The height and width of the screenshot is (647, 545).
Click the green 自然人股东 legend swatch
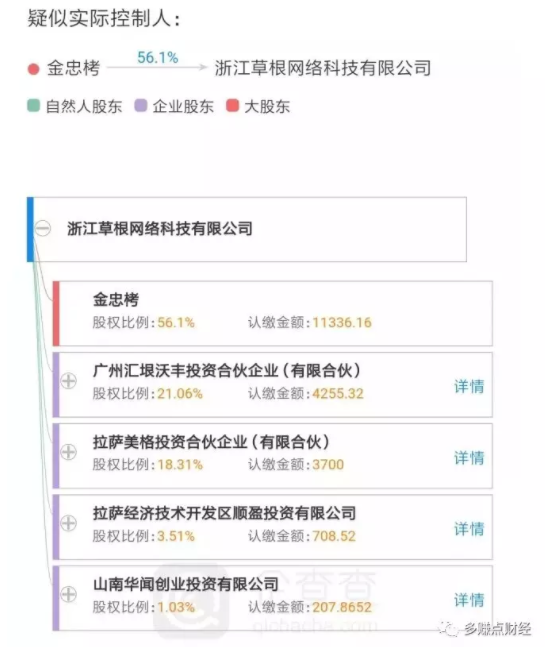coord(33,106)
